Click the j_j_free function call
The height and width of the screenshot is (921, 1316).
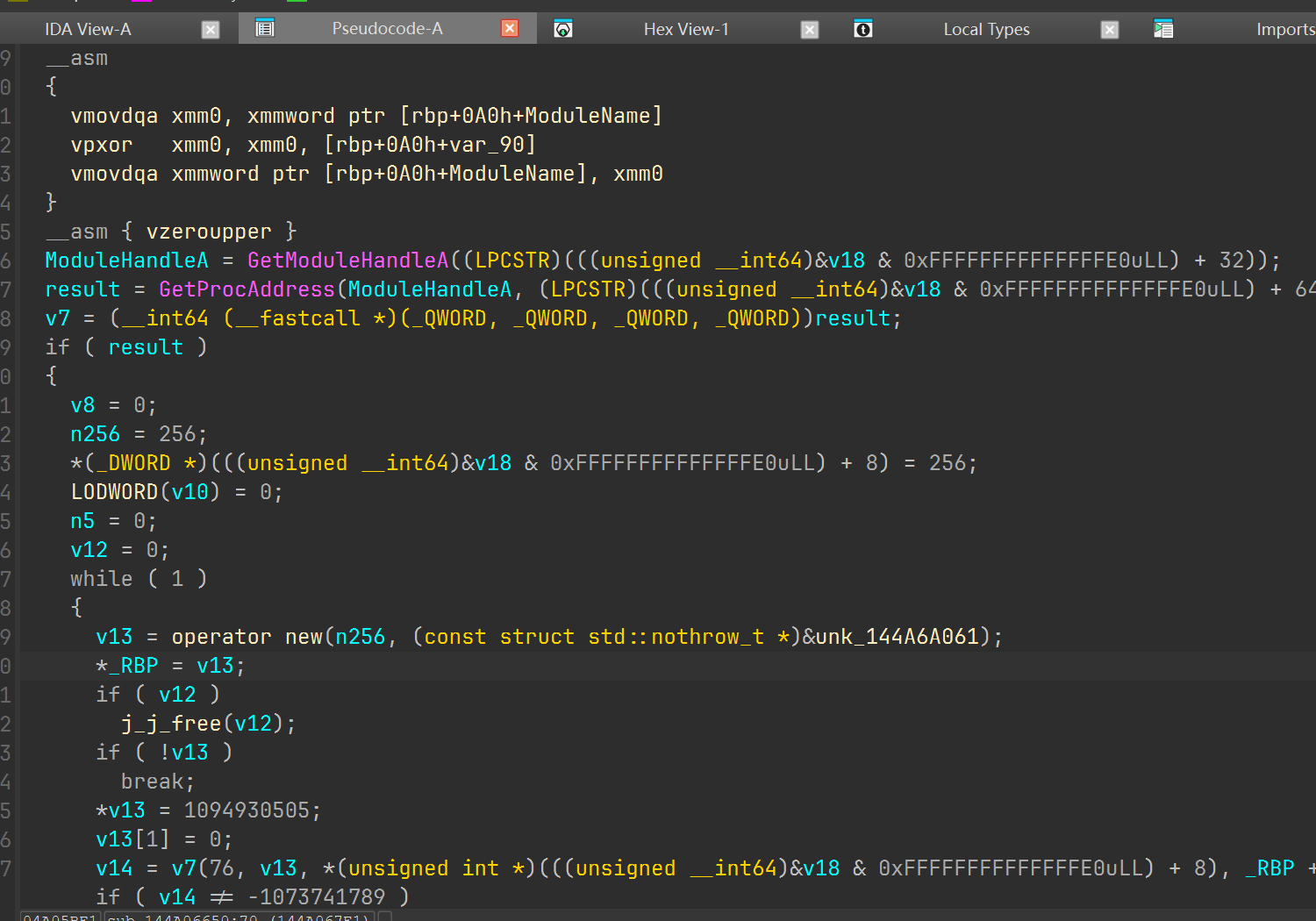coord(171,724)
